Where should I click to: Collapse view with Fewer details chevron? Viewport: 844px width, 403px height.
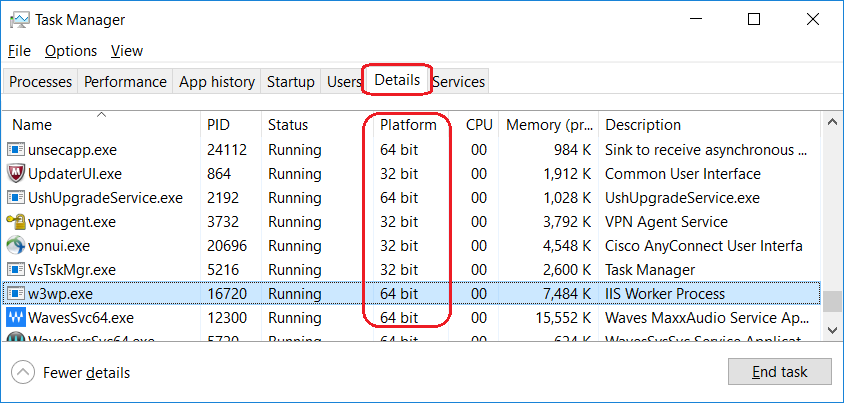(22, 373)
